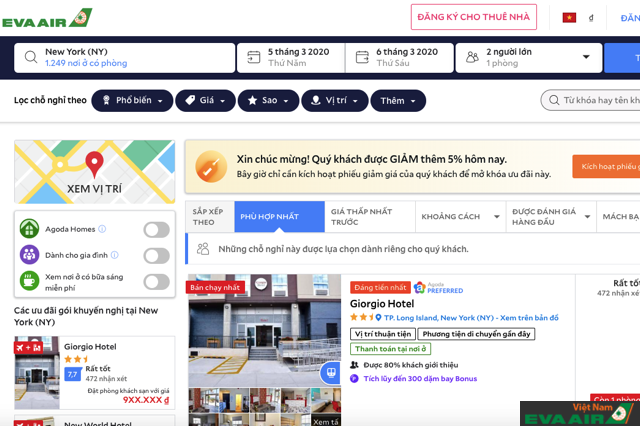Viewport: 640px width, 426px height.
Task: Select the partially visible Mách bạn tab
Action: tap(618, 217)
